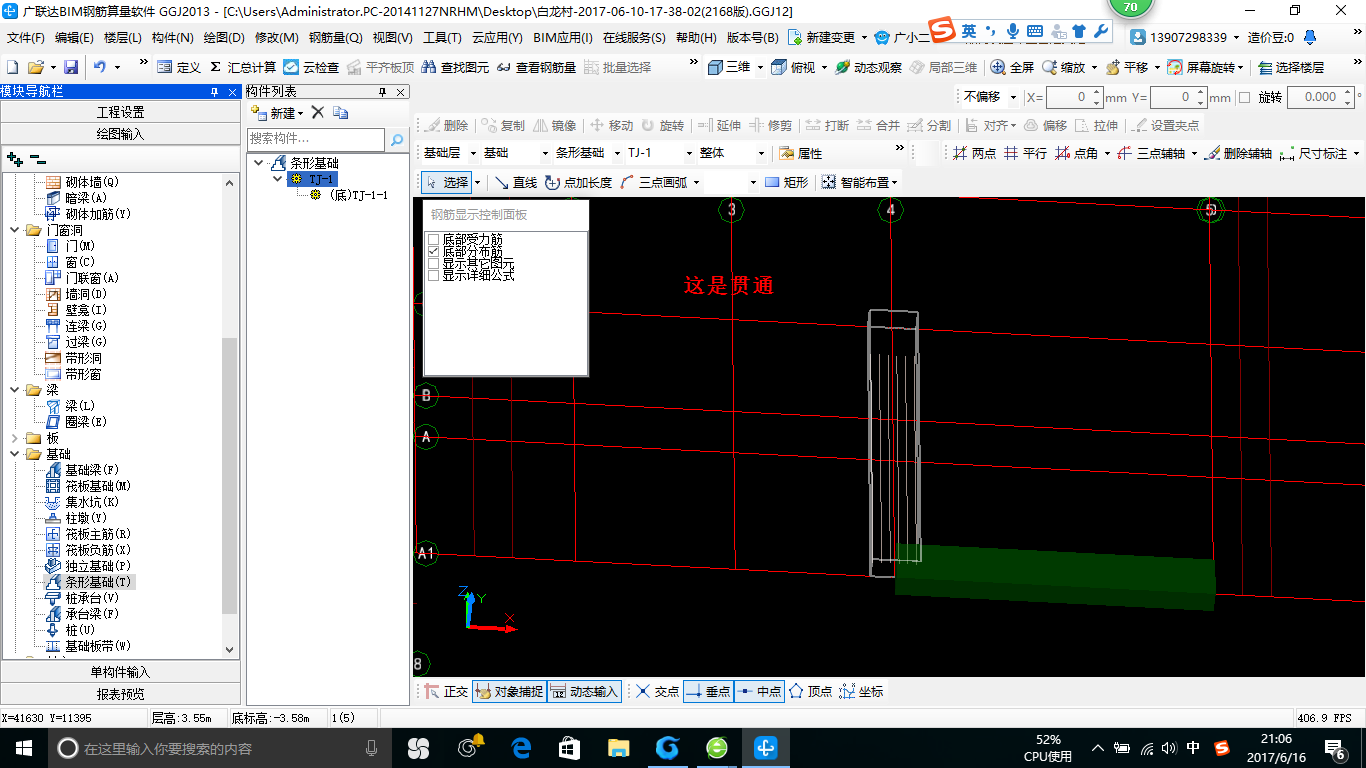
Task: Toggle 底部受力筋 checkbox
Action: coord(433,240)
